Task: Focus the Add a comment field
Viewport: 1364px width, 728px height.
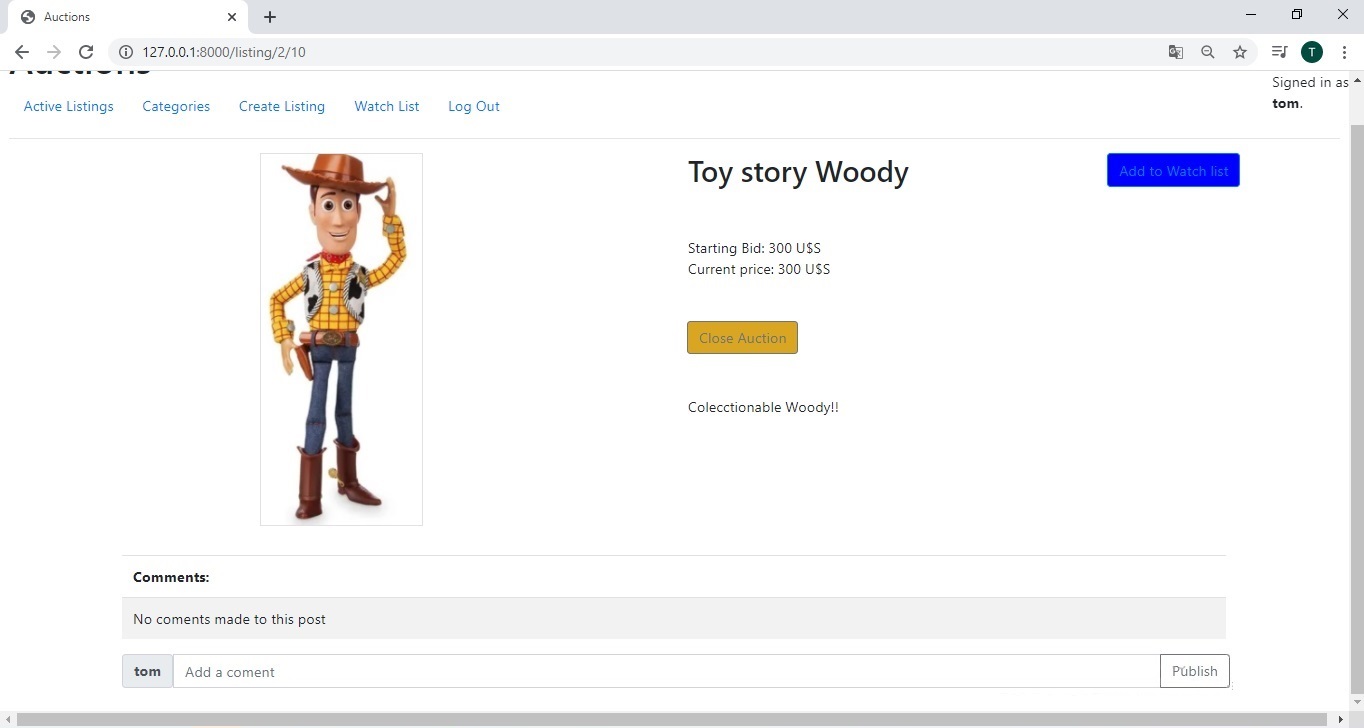Action: click(666, 672)
